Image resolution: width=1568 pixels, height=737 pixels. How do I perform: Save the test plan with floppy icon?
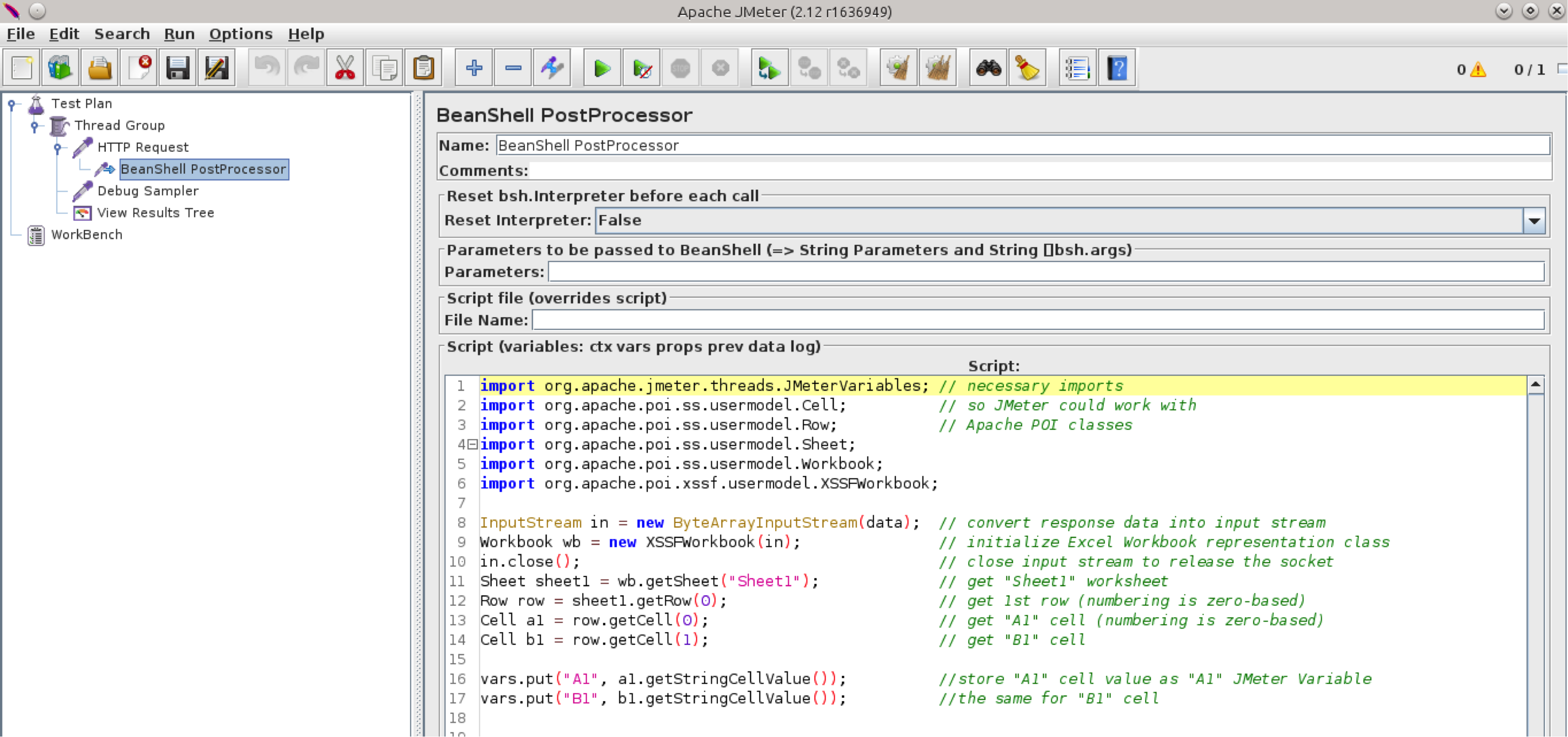click(178, 68)
